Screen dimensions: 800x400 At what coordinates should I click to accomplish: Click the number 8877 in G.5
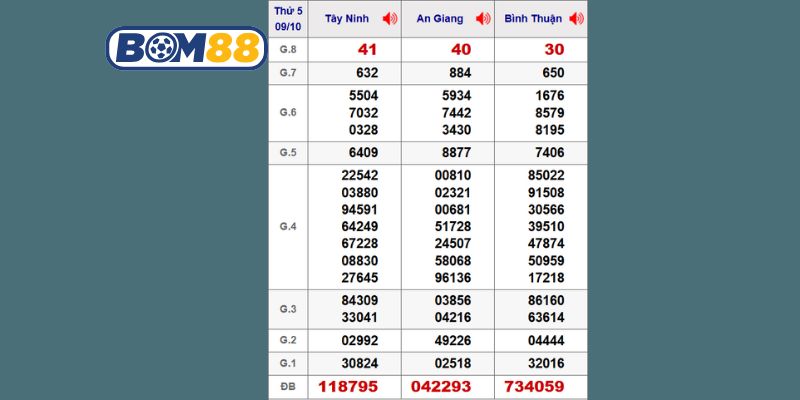pos(457,153)
